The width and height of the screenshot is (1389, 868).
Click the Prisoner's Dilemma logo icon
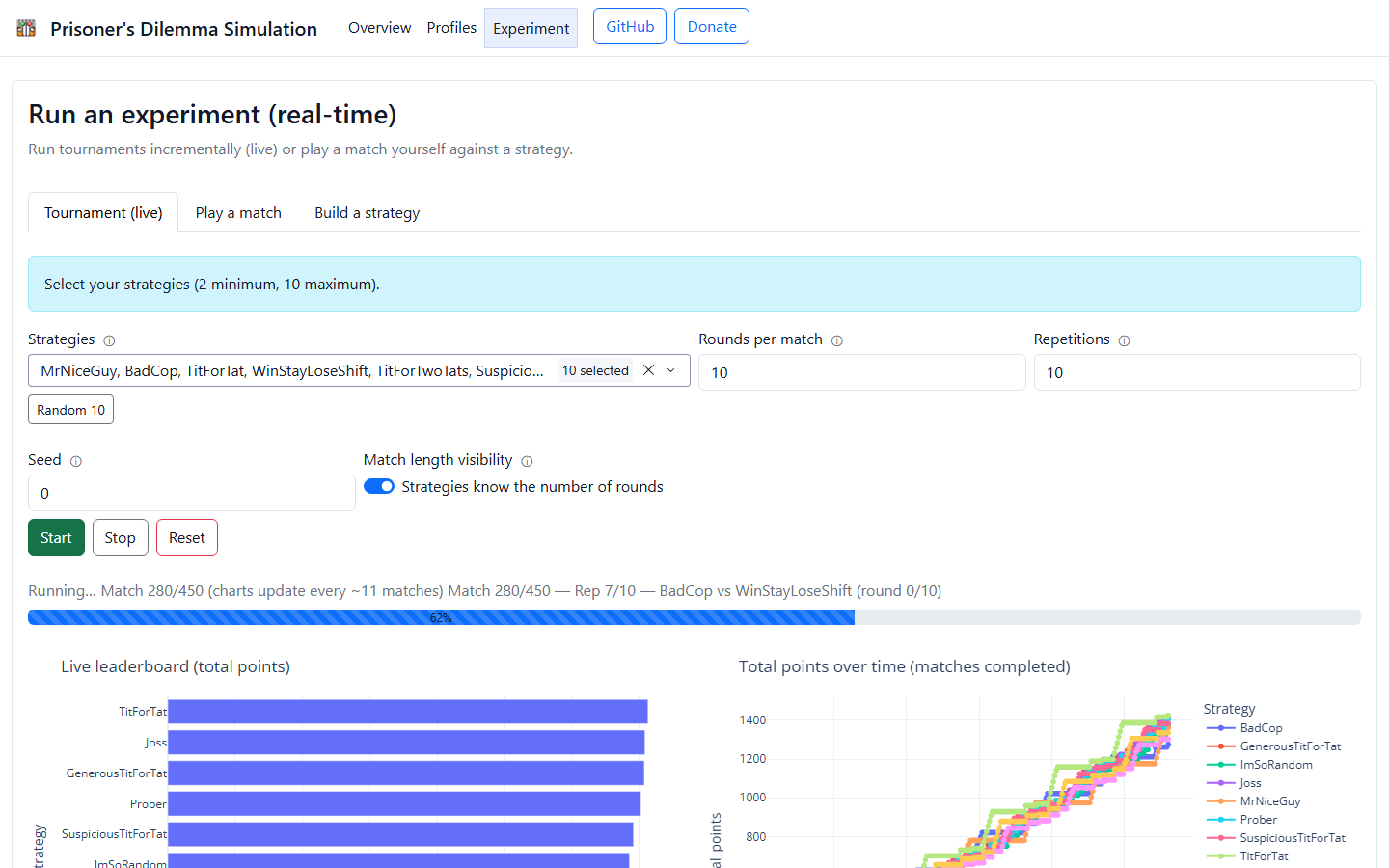click(26, 28)
